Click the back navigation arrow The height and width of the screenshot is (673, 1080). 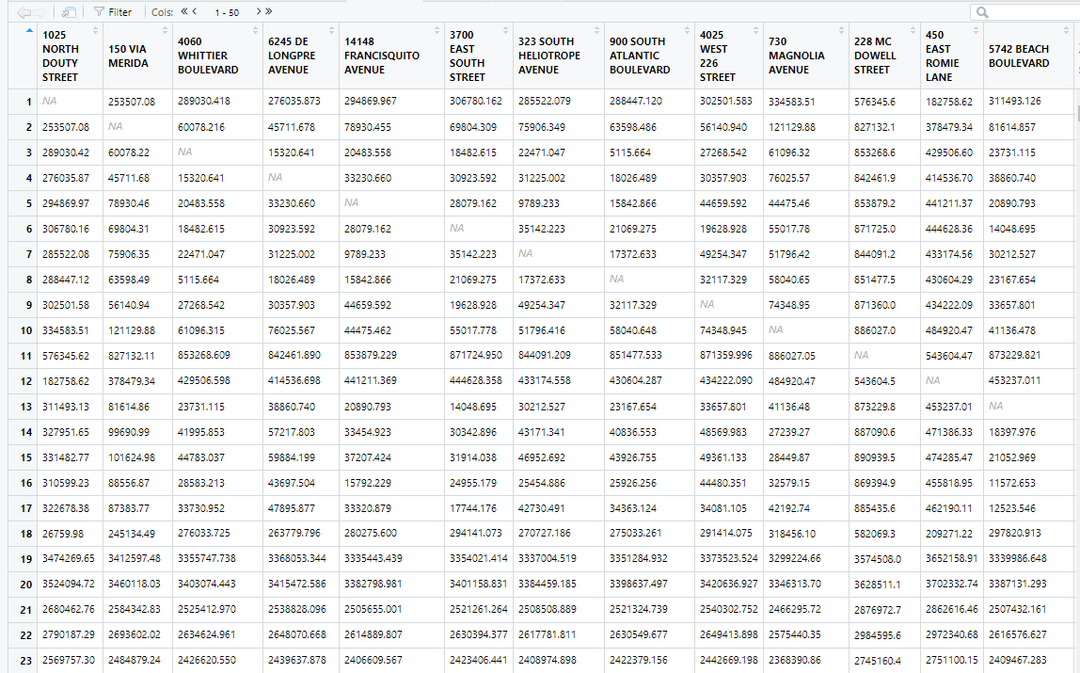22,12
